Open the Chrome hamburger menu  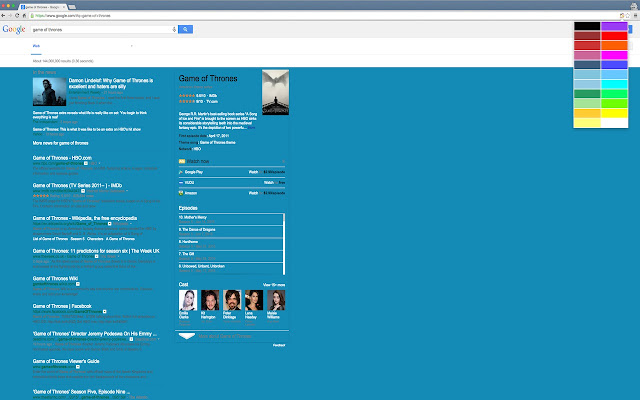click(635, 16)
